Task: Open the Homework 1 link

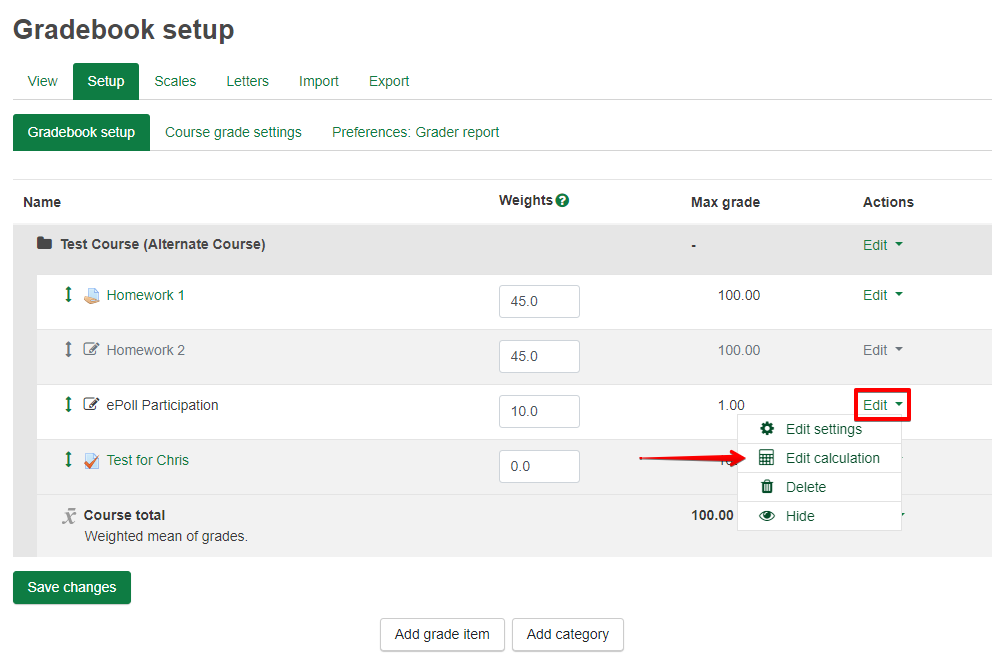Action: coord(145,295)
